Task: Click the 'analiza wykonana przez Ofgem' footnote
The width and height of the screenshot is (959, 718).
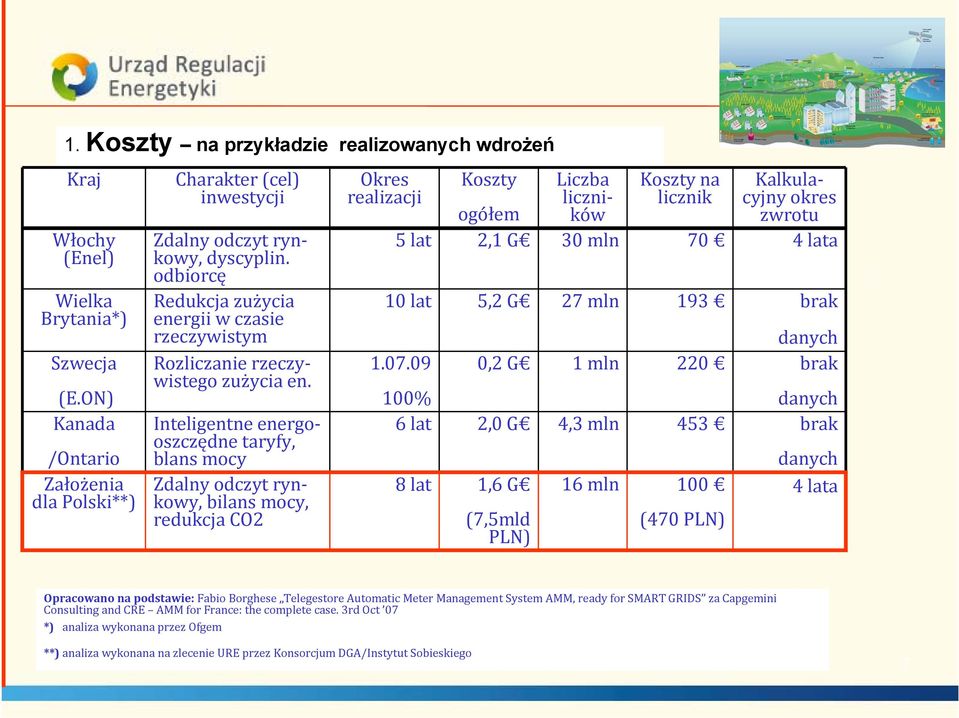Action: (x=133, y=627)
